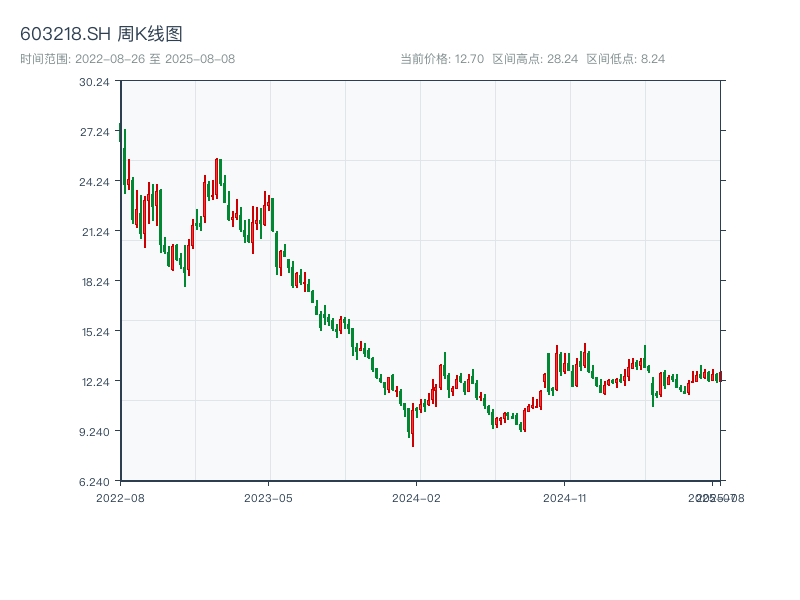Click the 30.24 y-axis label
This screenshot has width=800, height=600.
[x=94, y=81]
